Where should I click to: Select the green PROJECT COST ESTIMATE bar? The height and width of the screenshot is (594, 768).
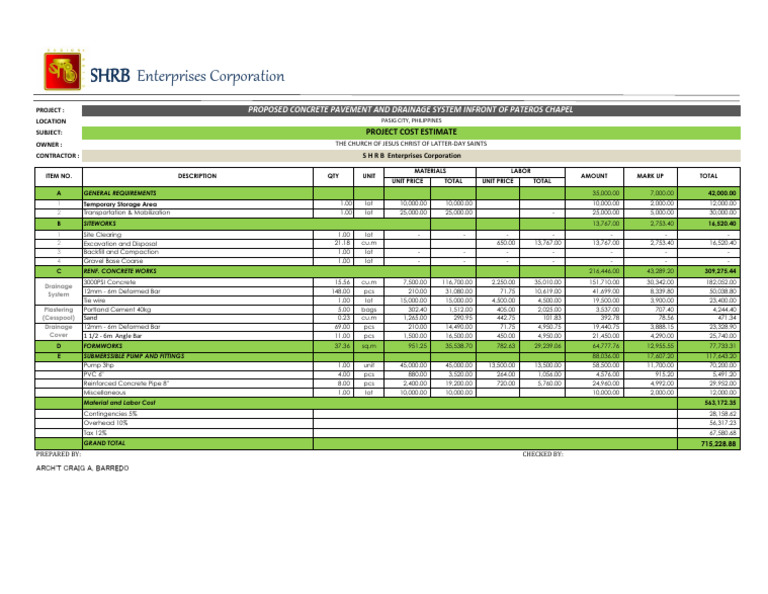tap(410, 132)
